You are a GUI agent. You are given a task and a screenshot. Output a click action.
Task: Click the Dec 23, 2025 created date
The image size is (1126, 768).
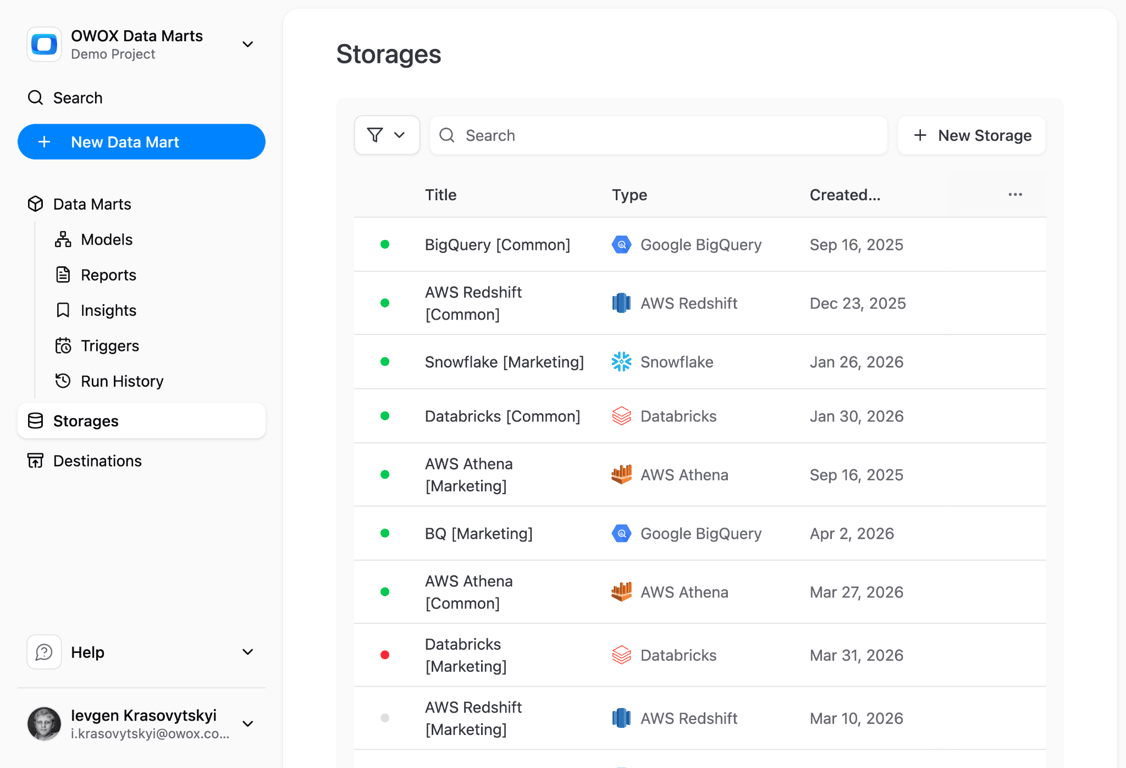click(x=858, y=303)
